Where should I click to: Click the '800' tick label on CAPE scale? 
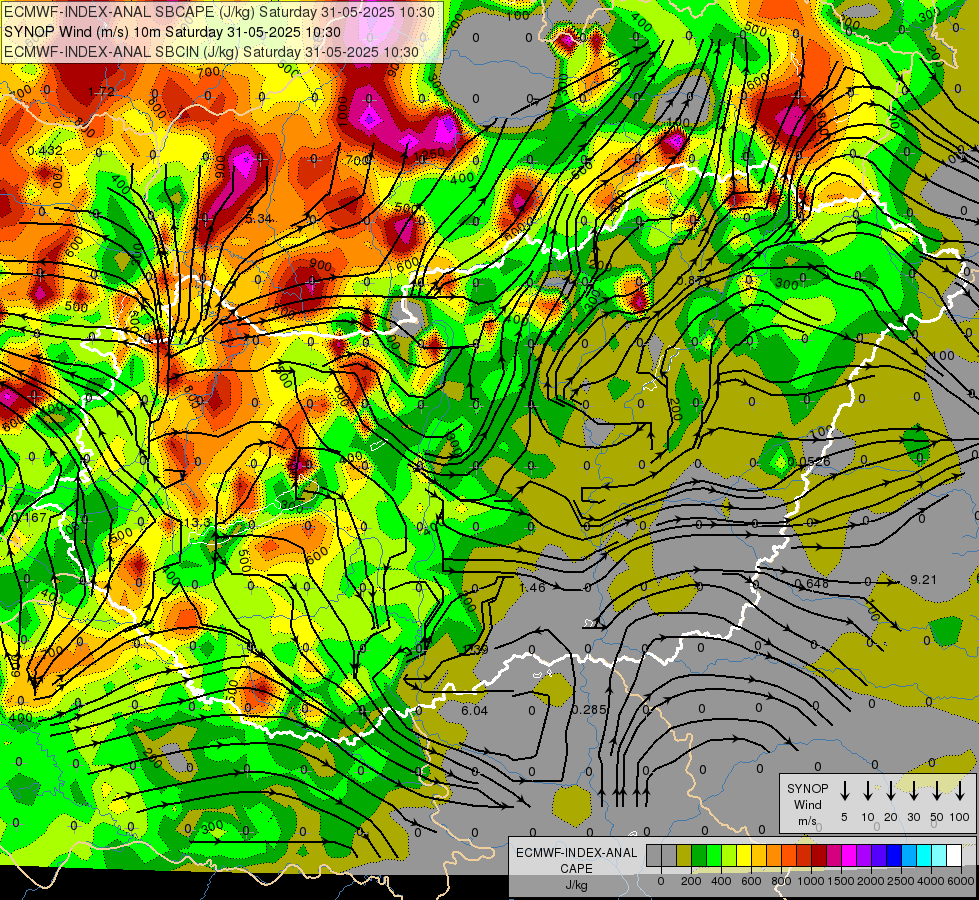click(x=781, y=881)
